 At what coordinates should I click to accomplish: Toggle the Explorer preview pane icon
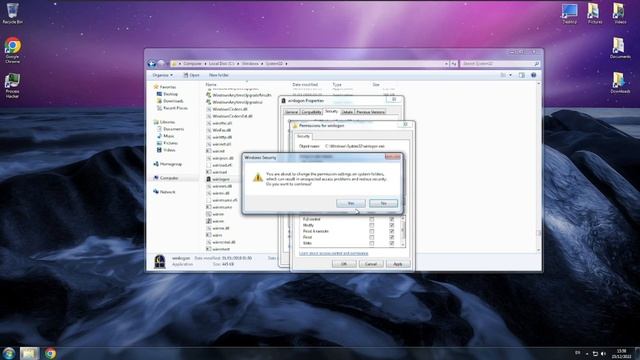point(522,75)
